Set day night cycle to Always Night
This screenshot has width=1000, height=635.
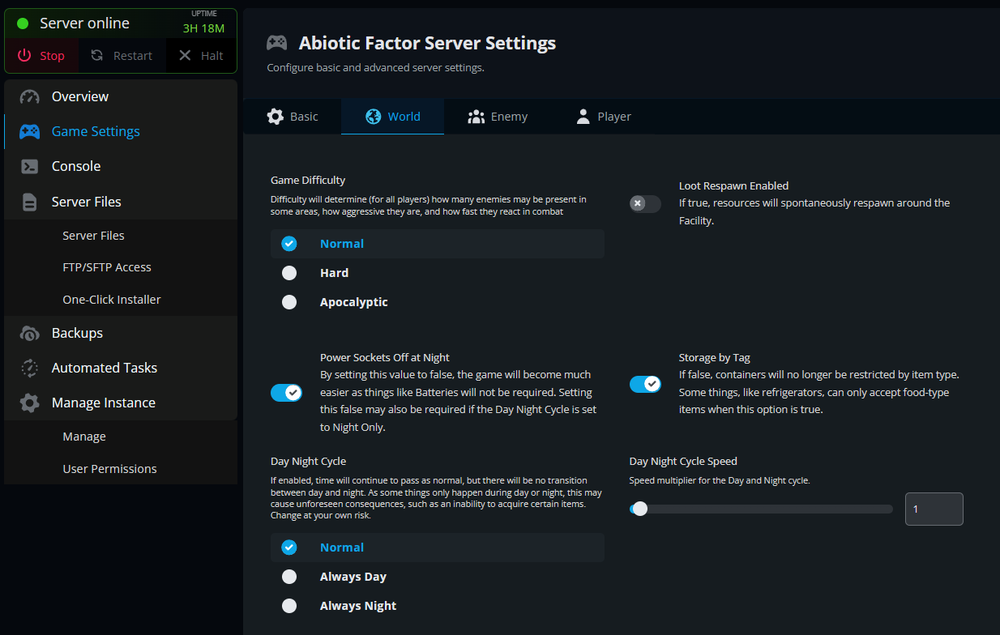(x=438, y=606)
